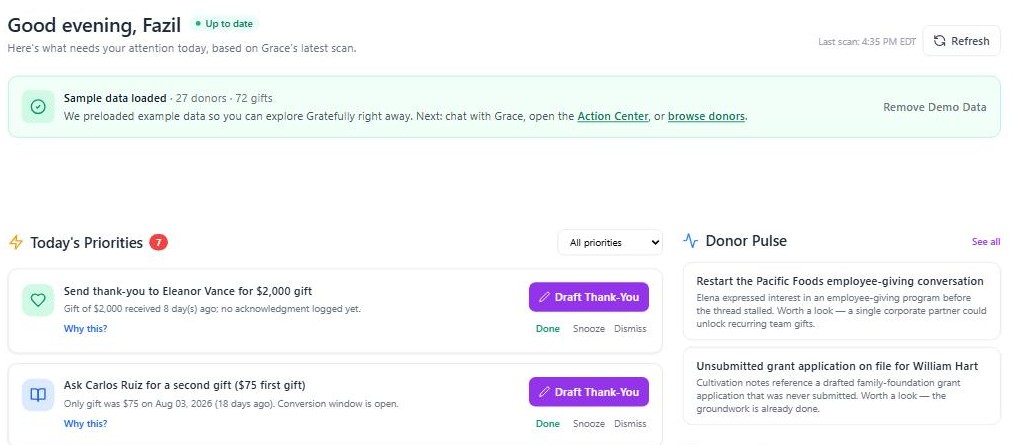This screenshot has width=1020, height=445.
Task: Open the Action Center link
Action: pos(613,116)
